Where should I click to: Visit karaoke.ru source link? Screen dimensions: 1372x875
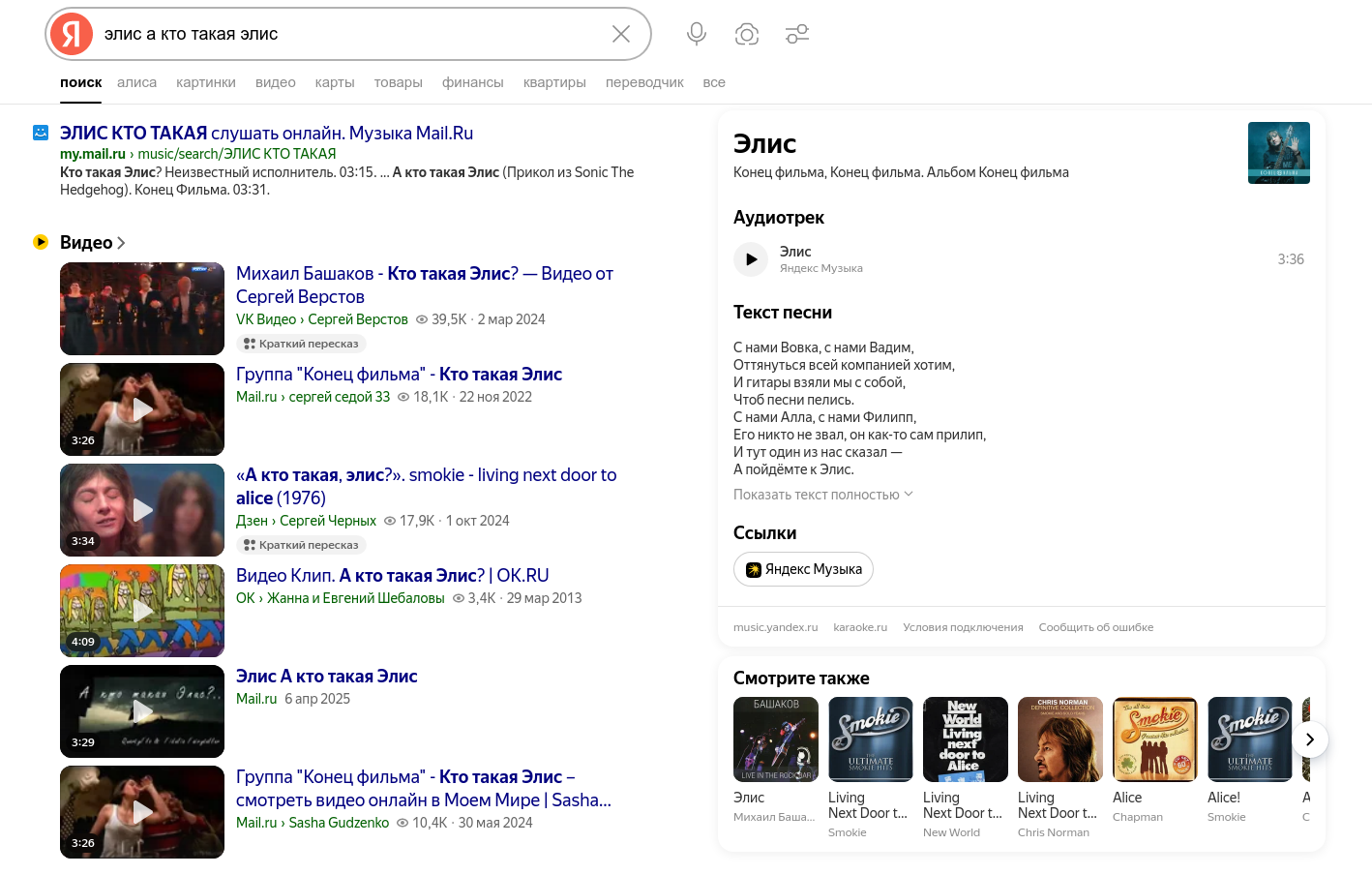coord(860,627)
